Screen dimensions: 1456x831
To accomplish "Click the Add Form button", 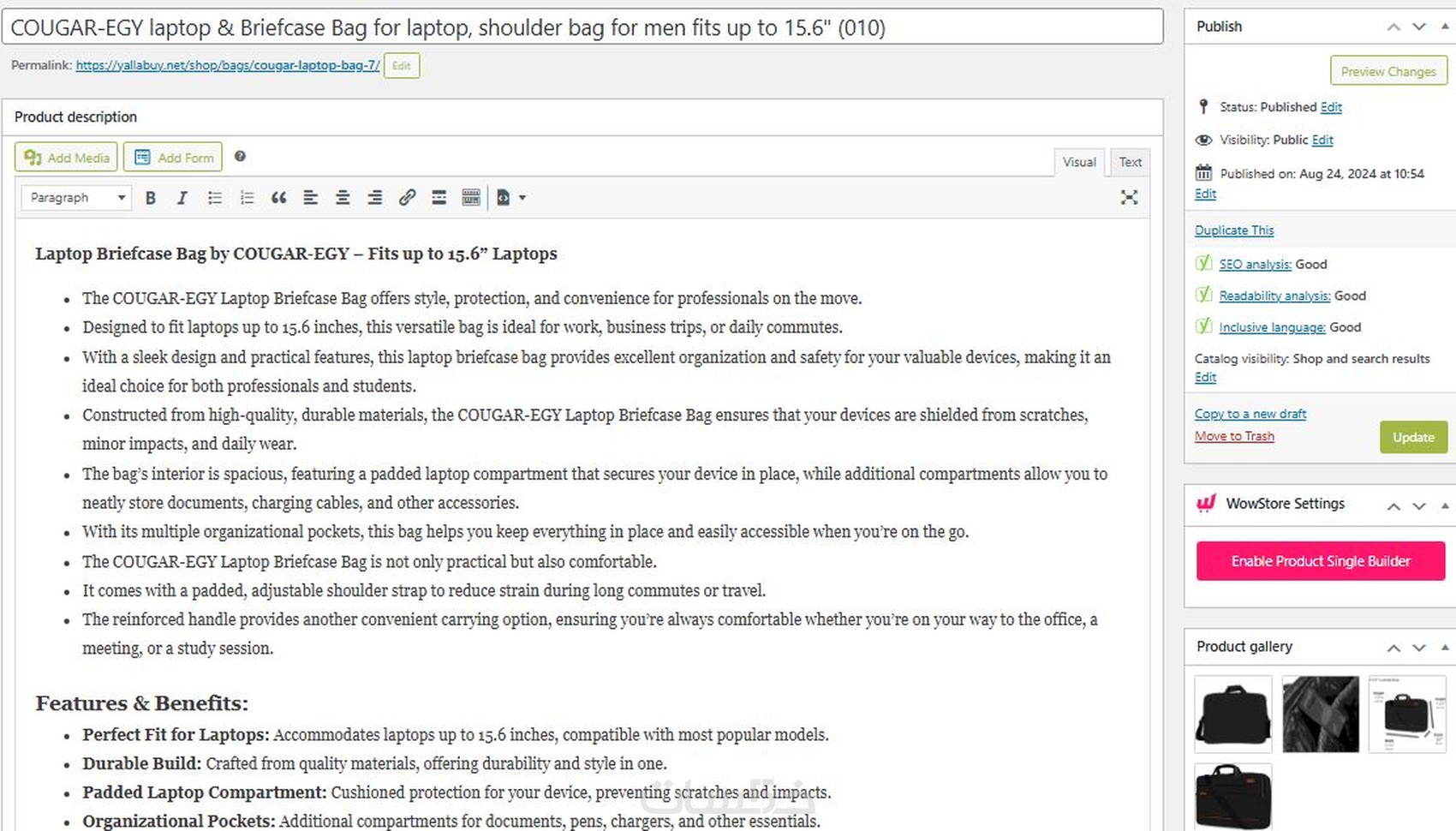I will pos(173,158).
